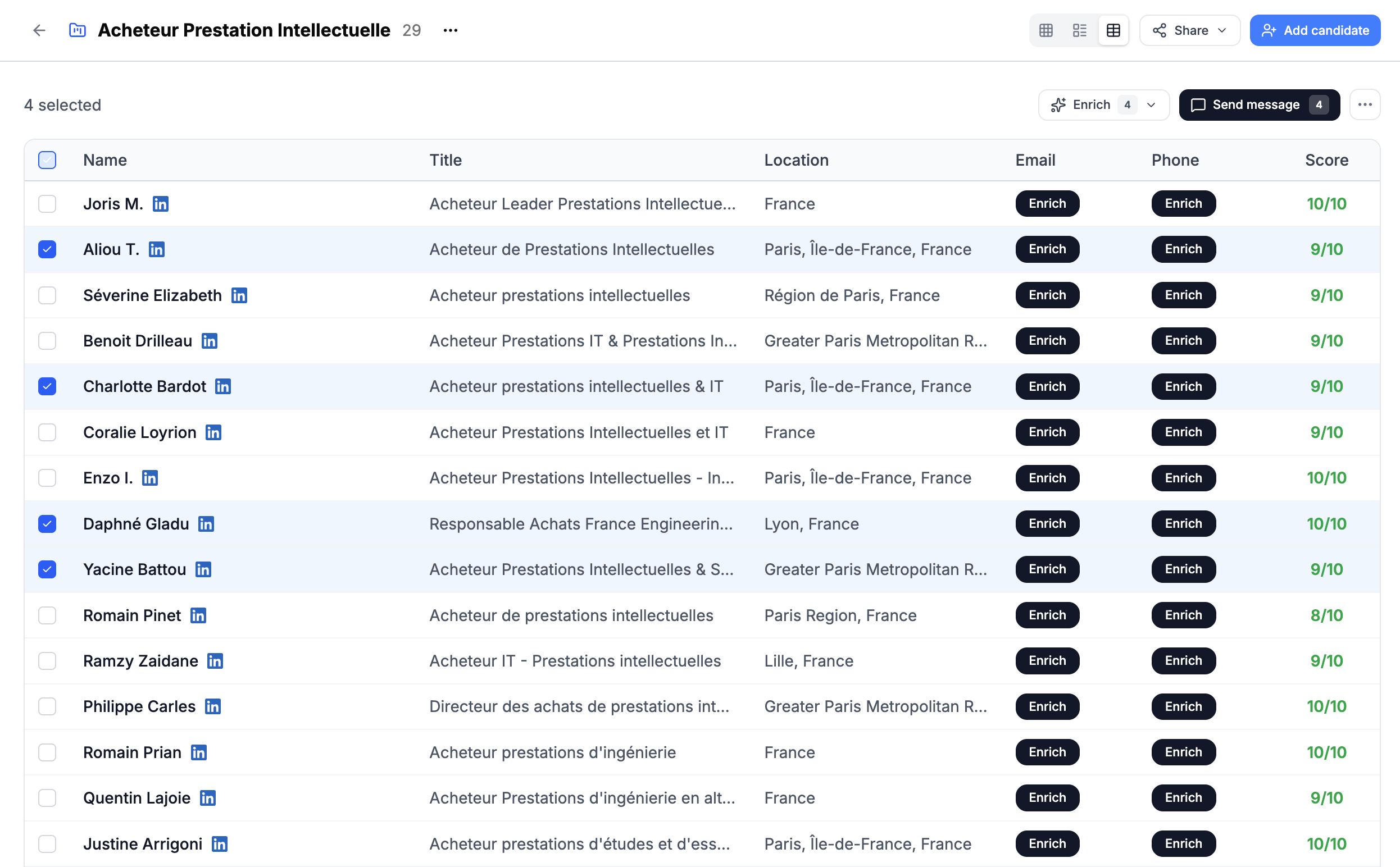Click the back arrow icon

click(x=39, y=30)
